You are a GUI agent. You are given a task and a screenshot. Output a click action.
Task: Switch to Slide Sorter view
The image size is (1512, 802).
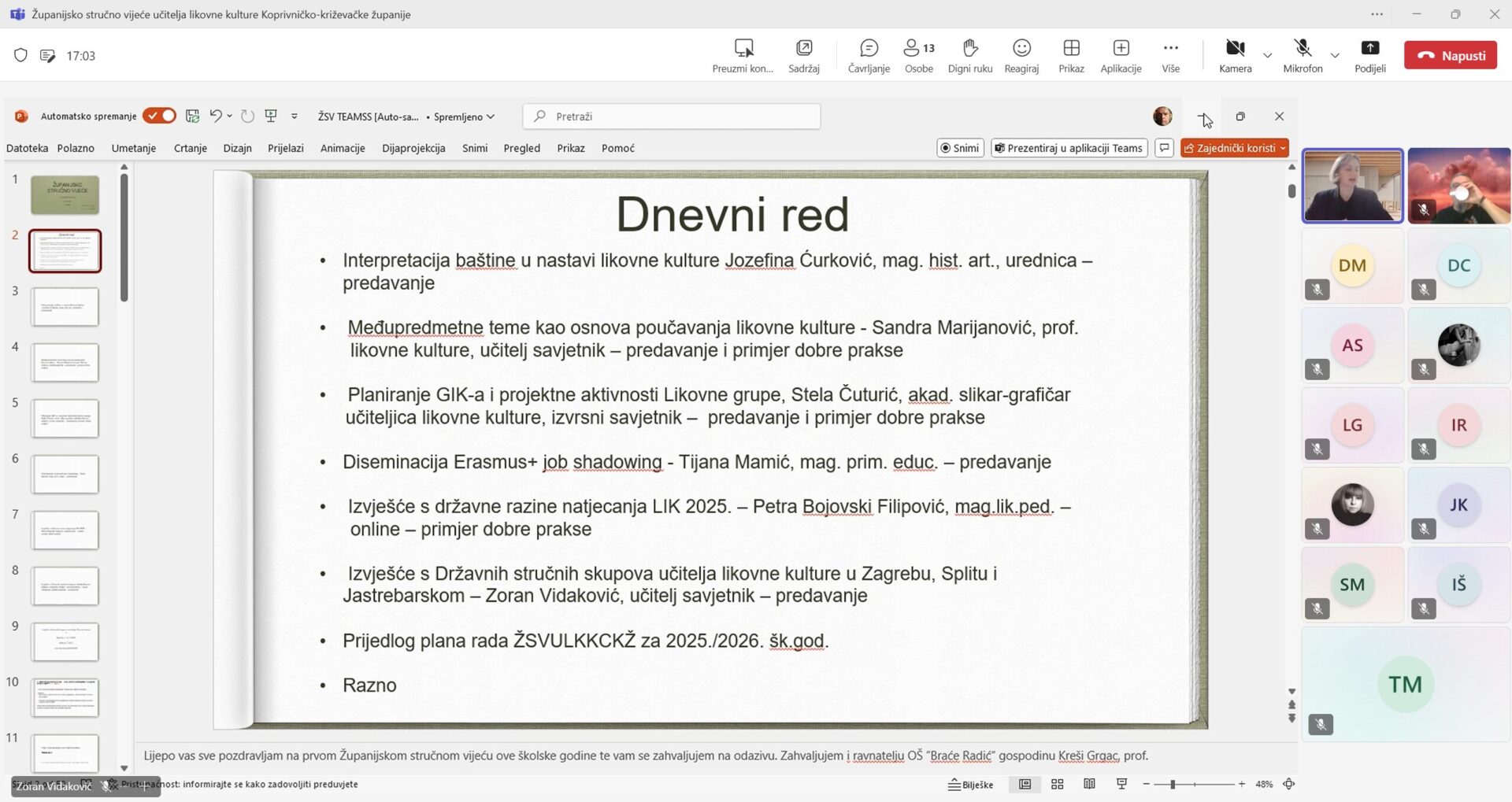tap(1057, 784)
